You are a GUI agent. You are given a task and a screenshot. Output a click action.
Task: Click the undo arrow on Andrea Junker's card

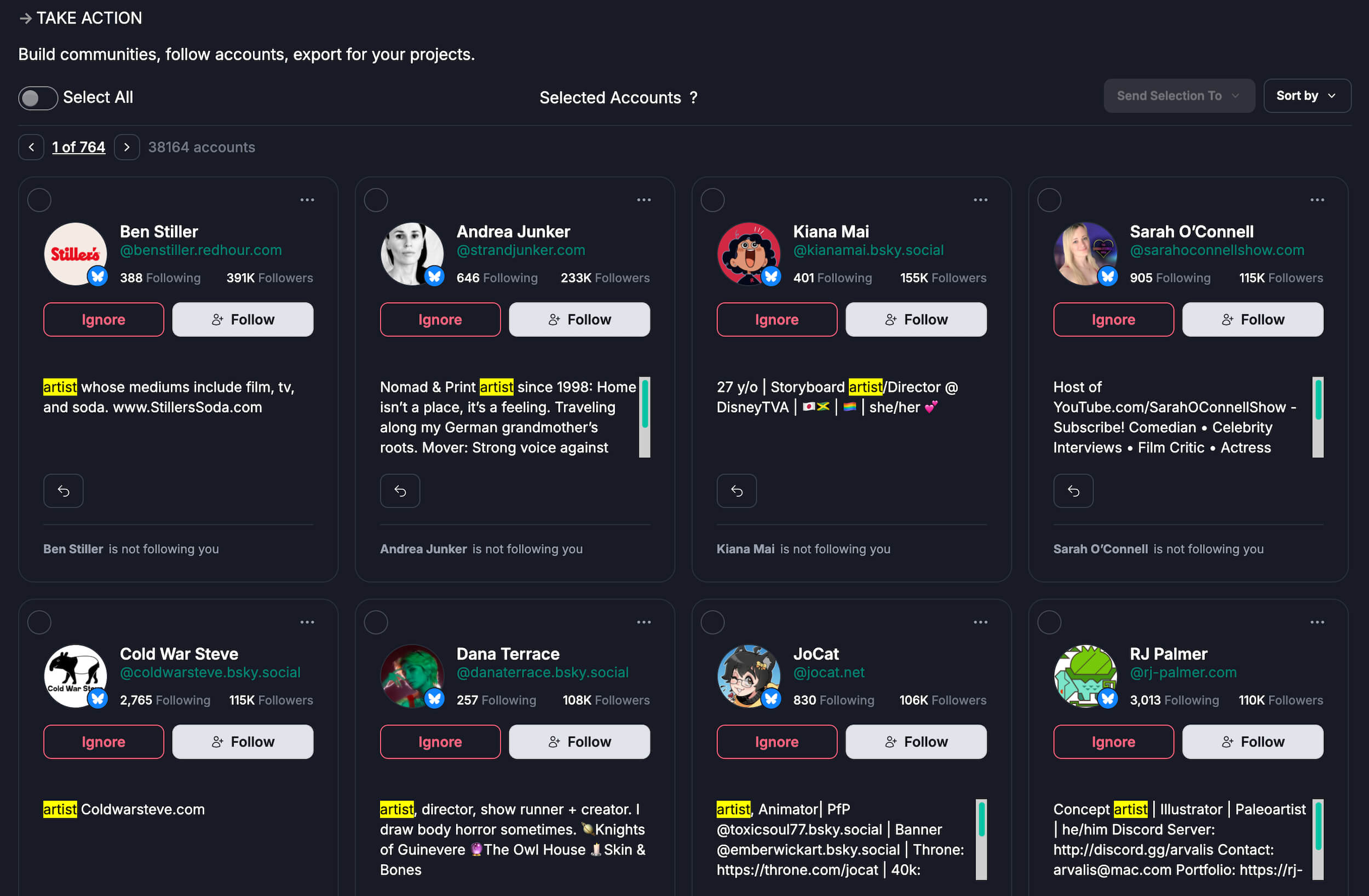[400, 490]
